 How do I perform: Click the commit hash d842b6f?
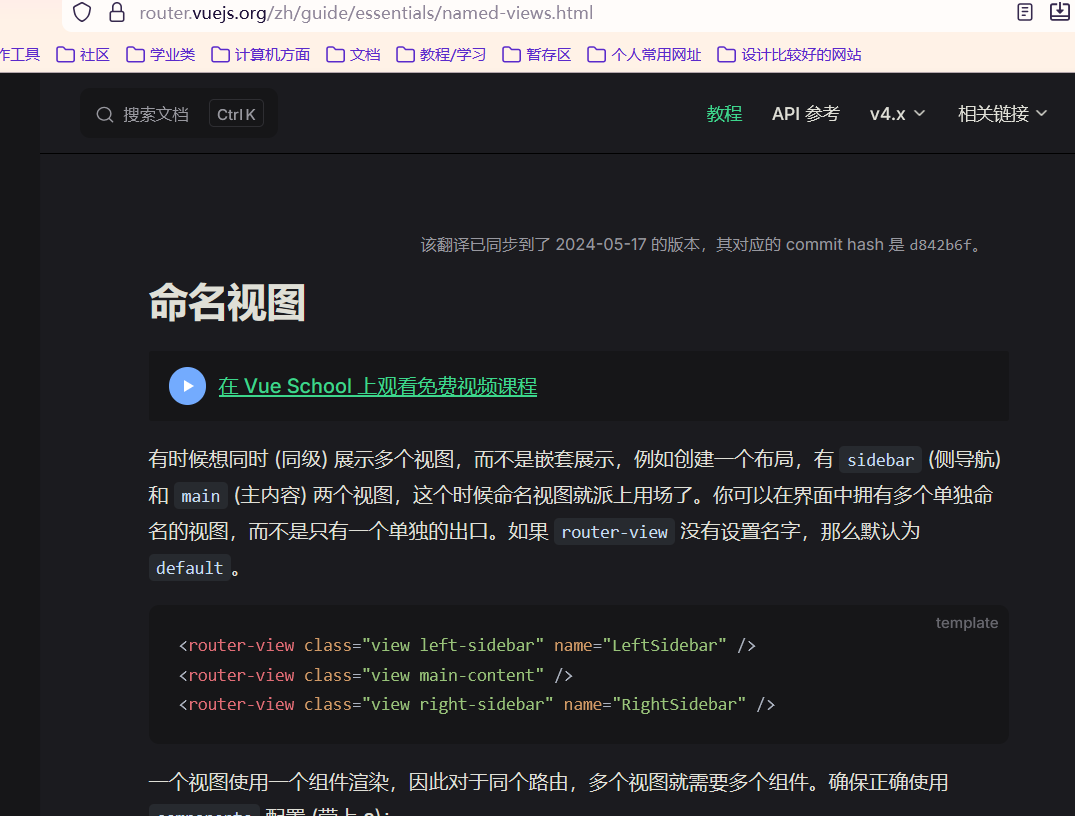tap(940, 245)
